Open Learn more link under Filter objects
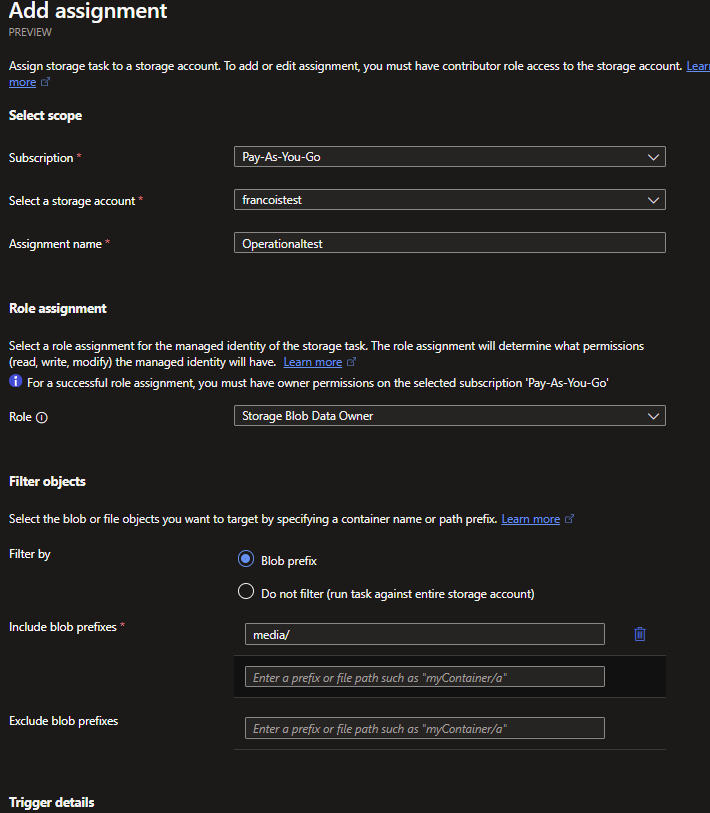Screen dimensions: 710x813 pyautogui.click(x=531, y=519)
